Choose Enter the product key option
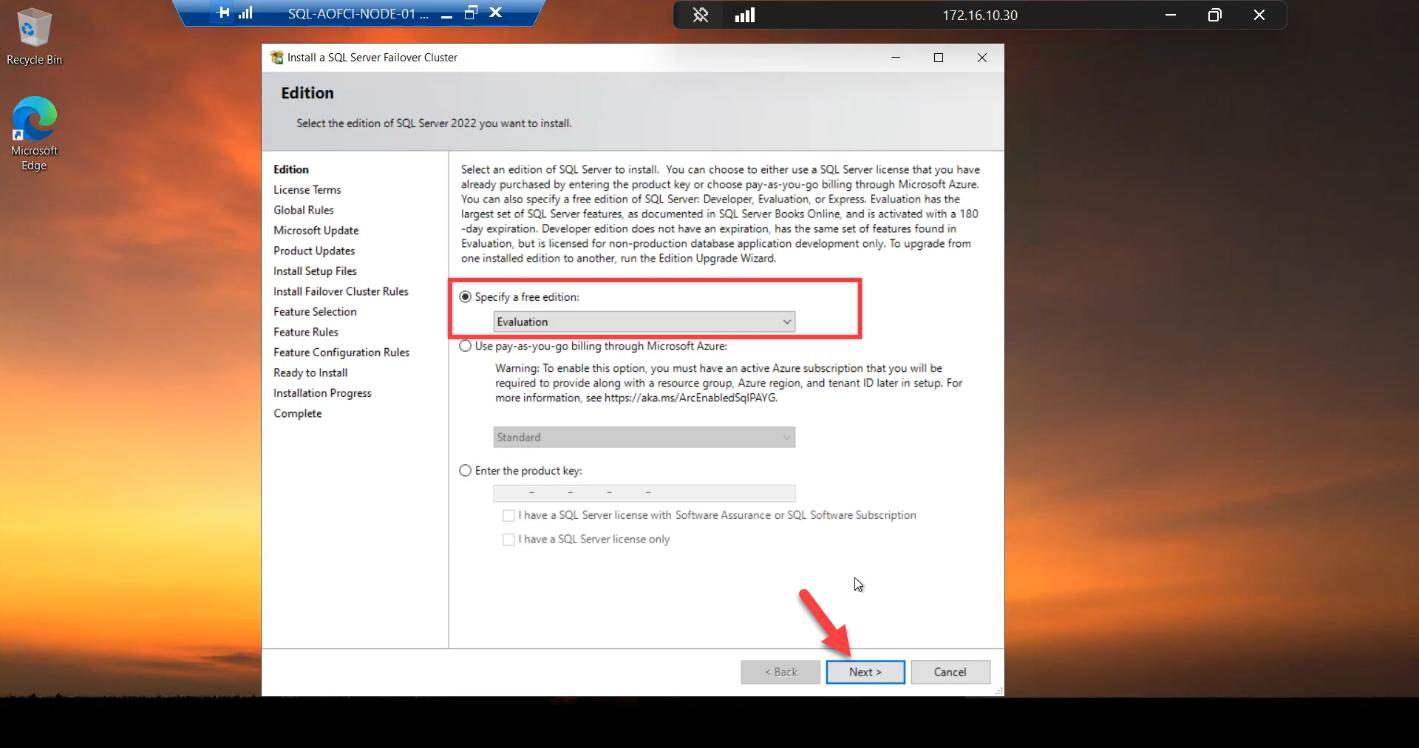This screenshot has width=1419, height=748. click(x=465, y=470)
